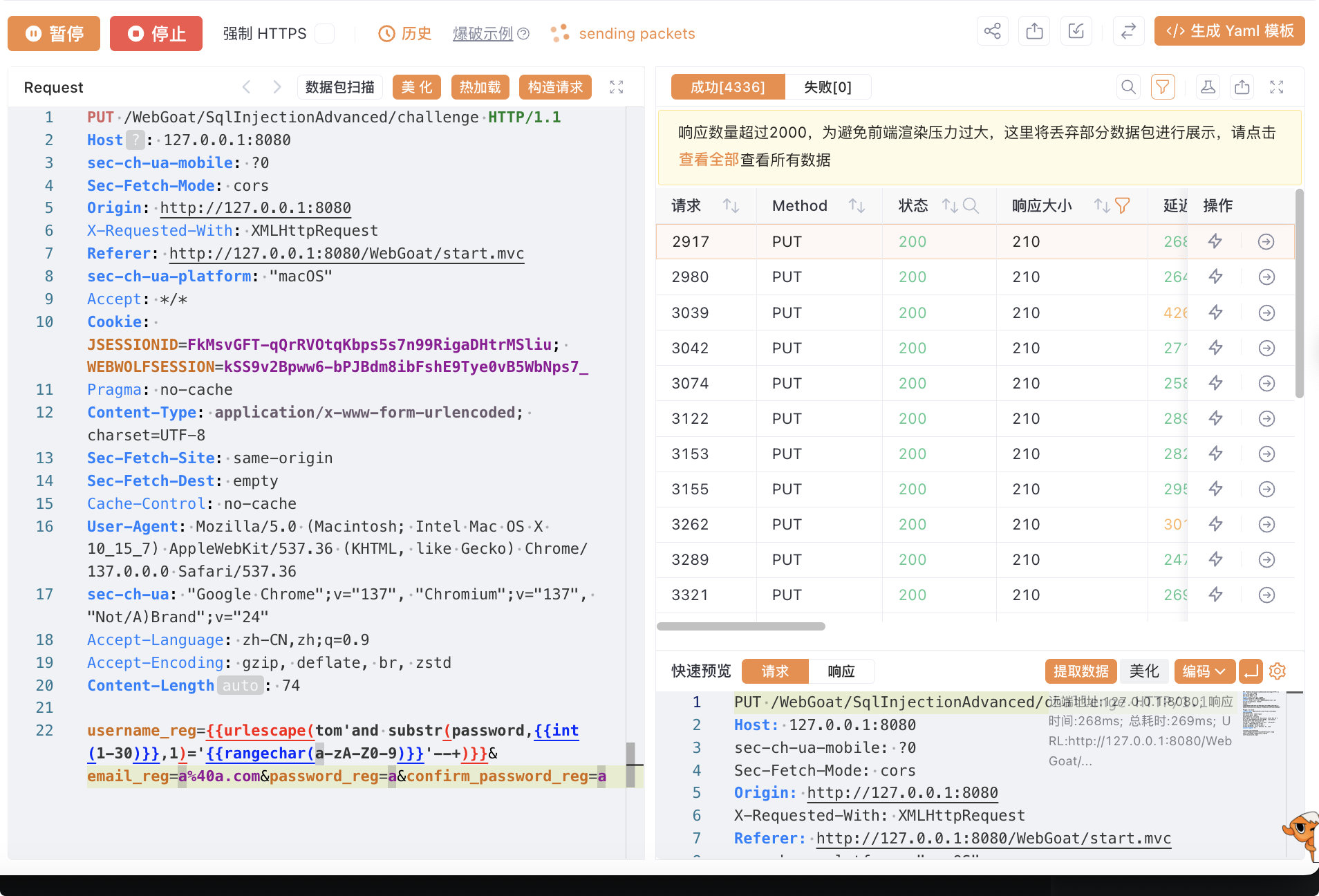The height and width of the screenshot is (896, 1319).
Task: Sort by Method column arrows
Action: [857, 206]
